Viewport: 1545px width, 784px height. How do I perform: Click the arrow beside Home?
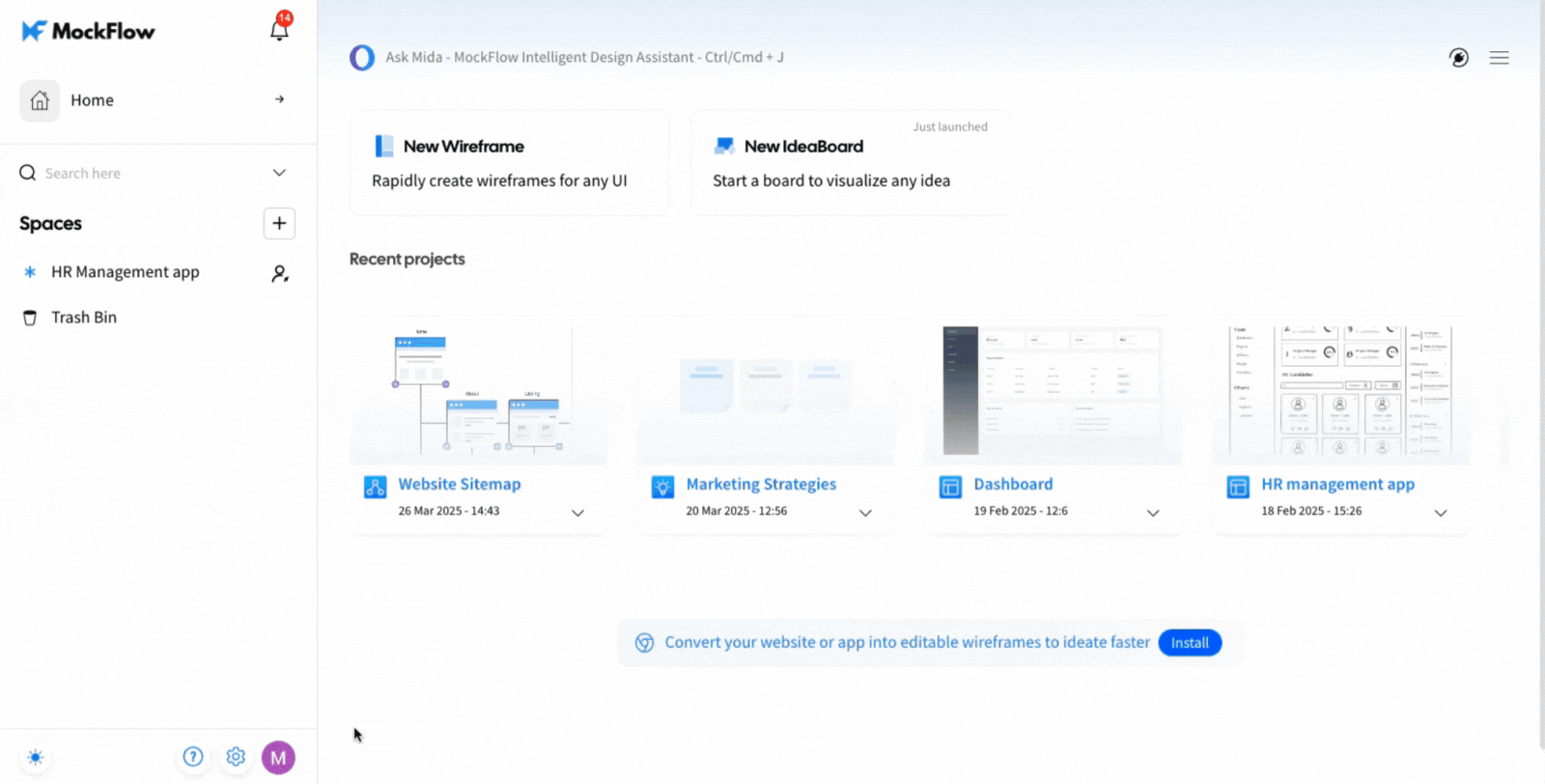[279, 99]
